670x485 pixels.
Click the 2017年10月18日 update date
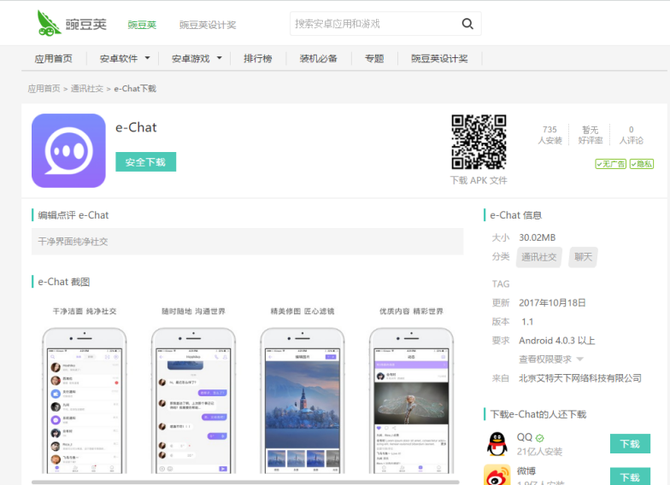552,303
